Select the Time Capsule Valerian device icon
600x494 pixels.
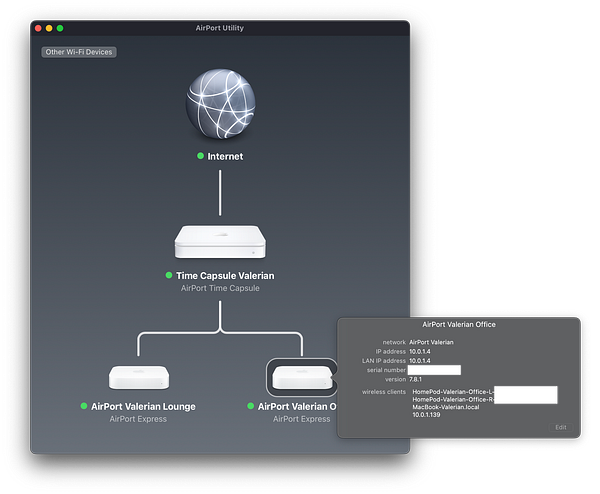pos(220,241)
